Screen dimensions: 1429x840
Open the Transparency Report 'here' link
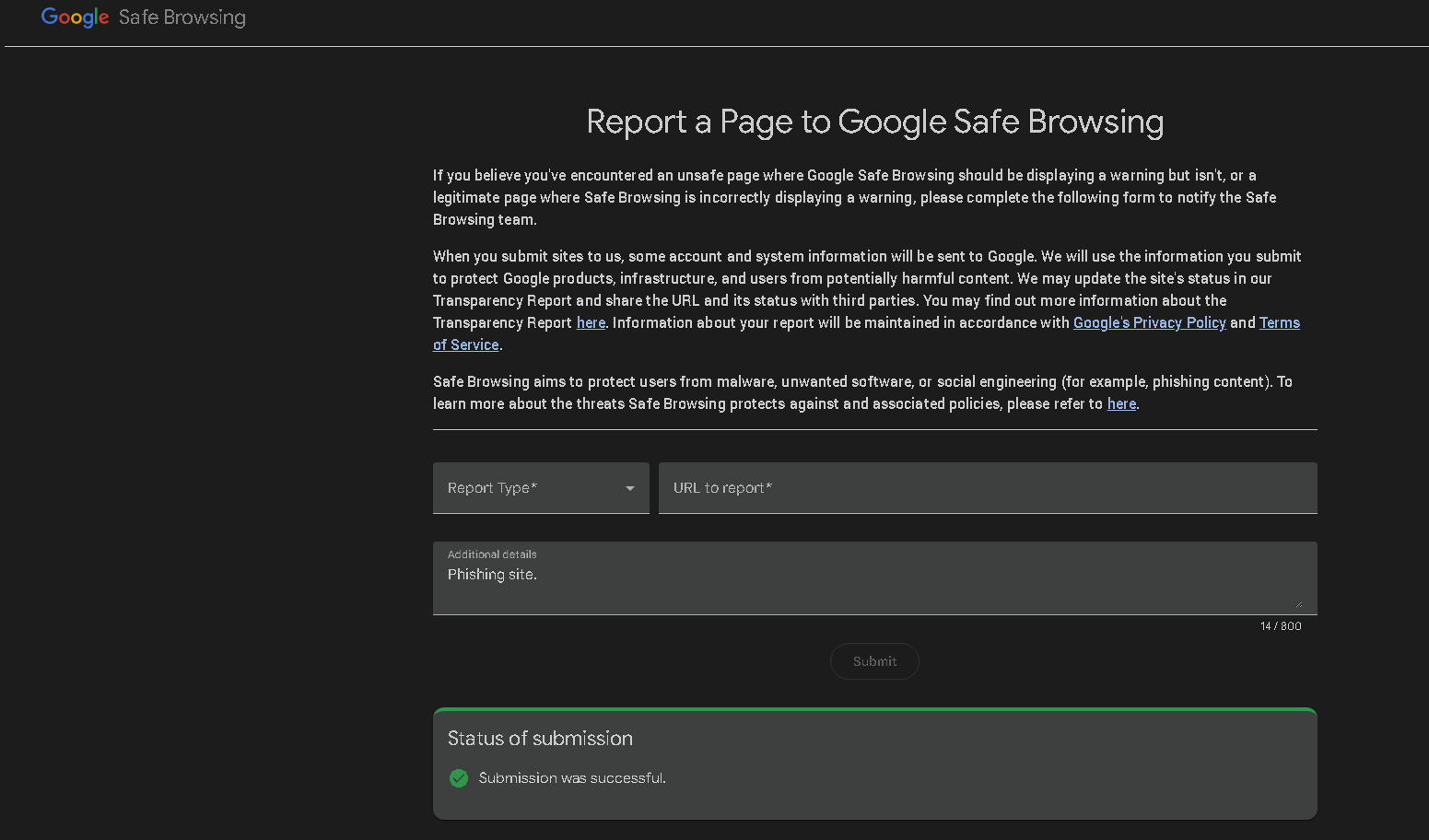pyautogui.click(x=591, y=322)
